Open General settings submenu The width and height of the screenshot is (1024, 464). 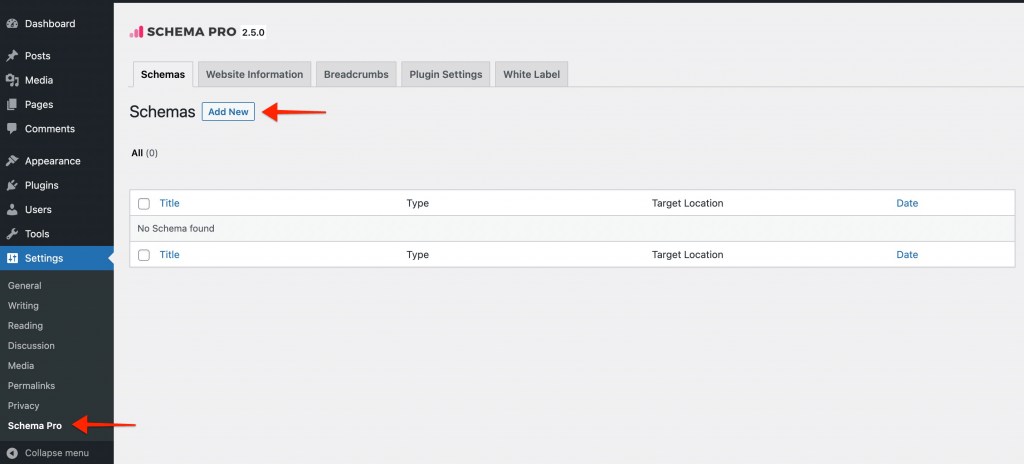tap(25, 286)
